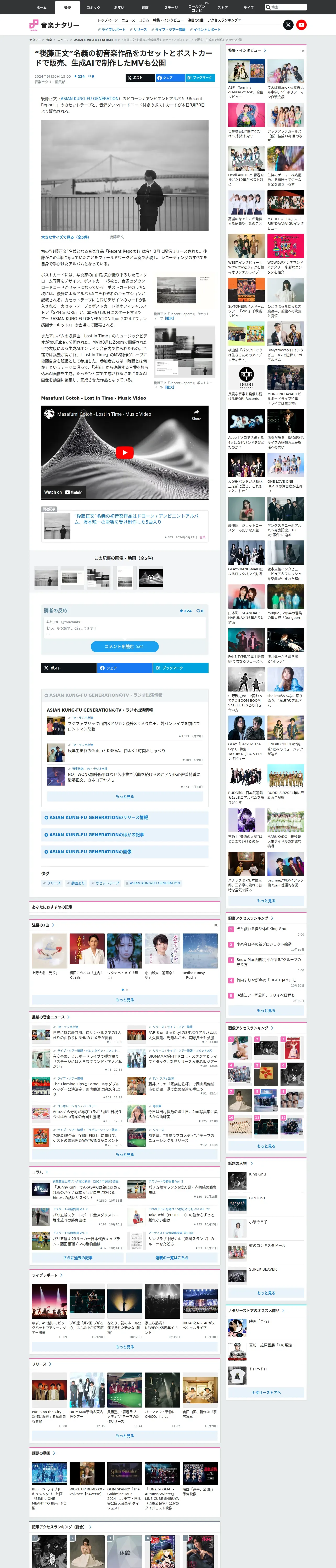This screenshot has height=1568, width=336.
Task: Open the video thumbnail with the play icon in the gallery
Action: click(151, 578)
